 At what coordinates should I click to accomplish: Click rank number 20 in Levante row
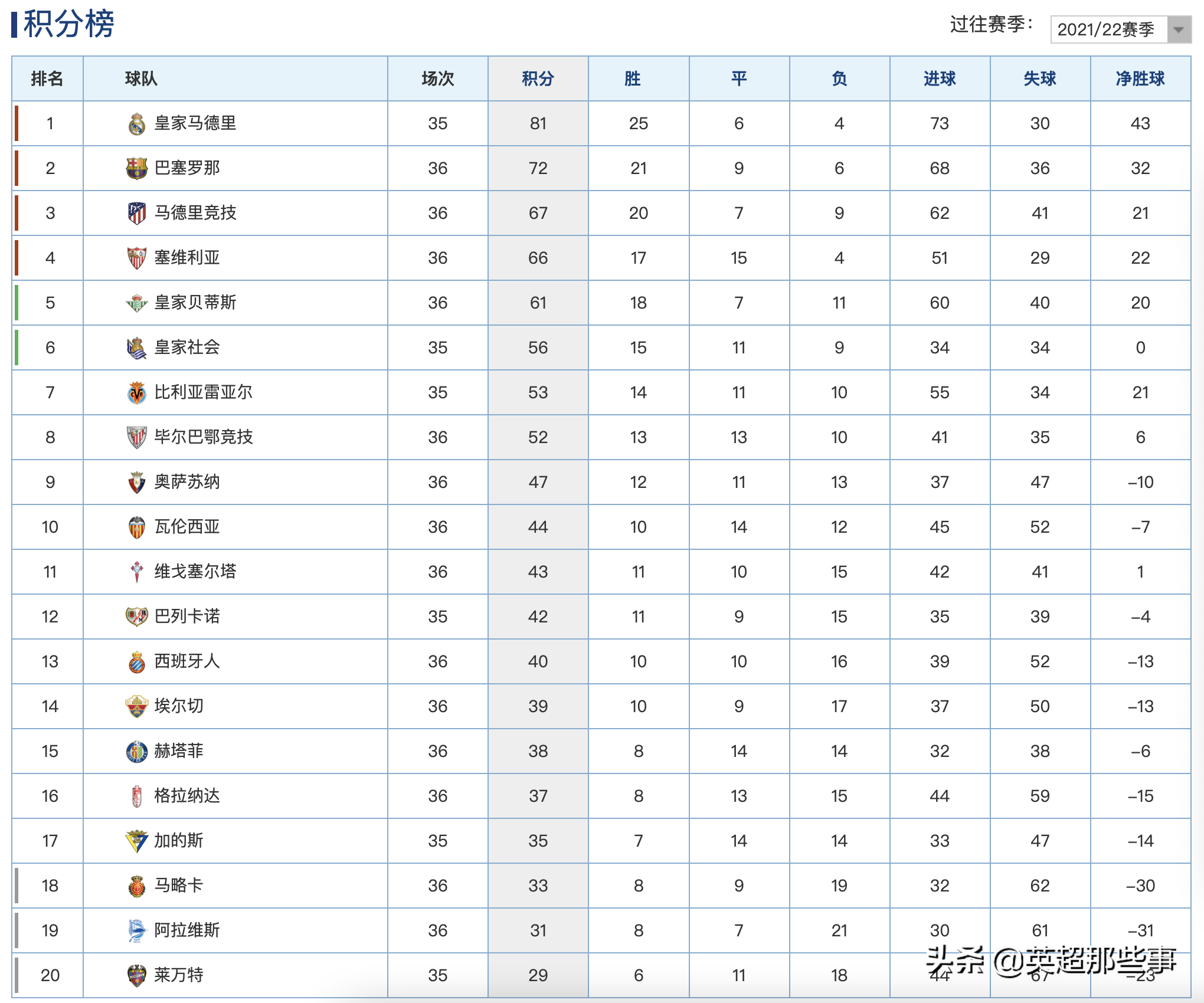tap(50, 976)
